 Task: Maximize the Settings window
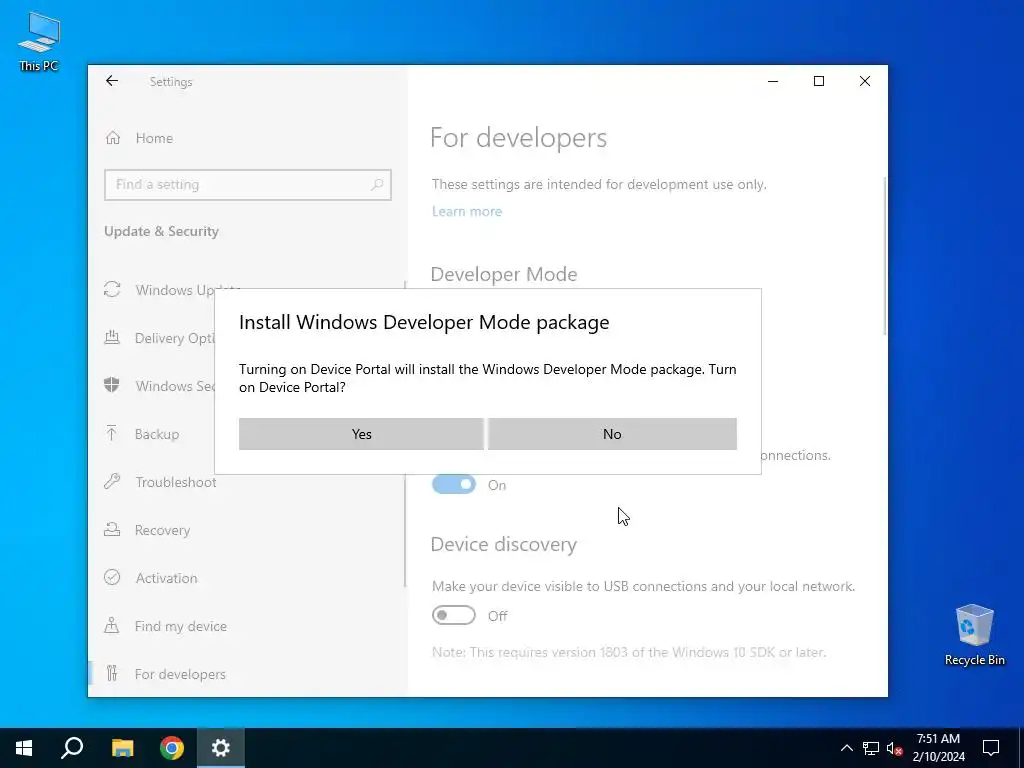click(819, 81)
